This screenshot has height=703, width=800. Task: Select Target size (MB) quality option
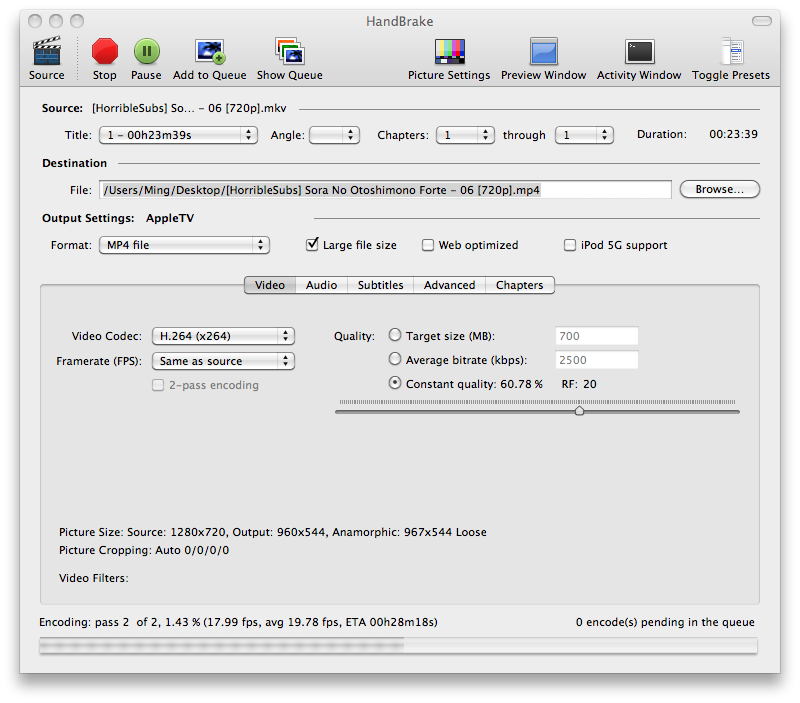click(394, 335)
